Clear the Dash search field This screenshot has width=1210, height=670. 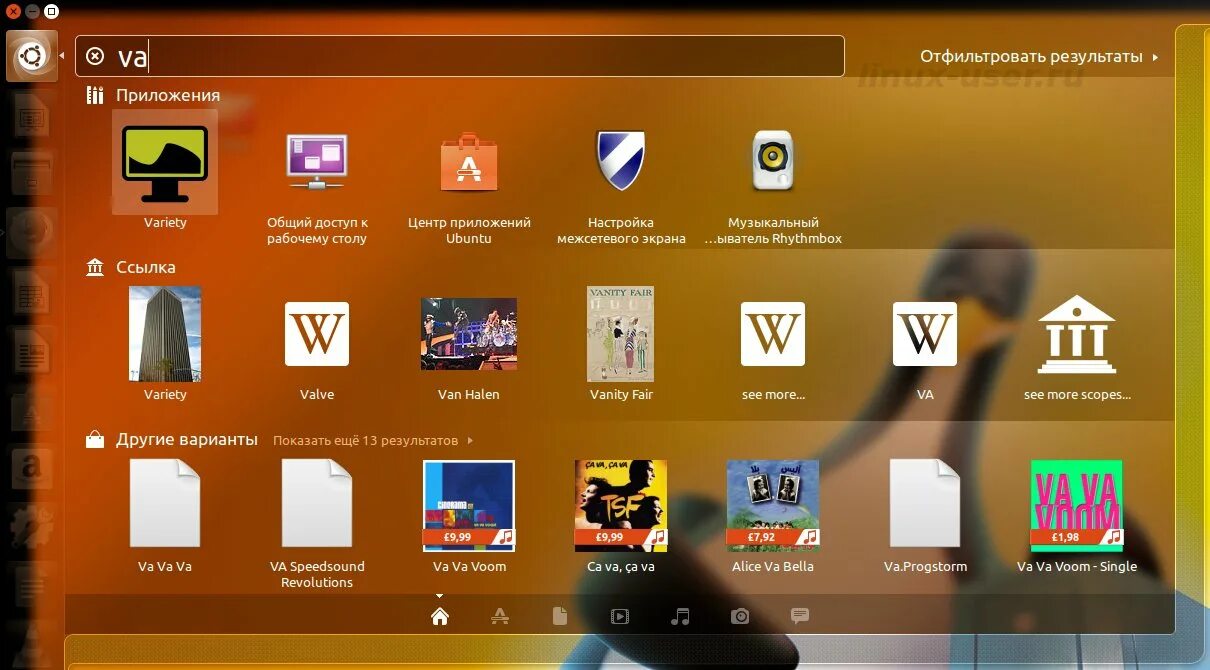[95, 56]
